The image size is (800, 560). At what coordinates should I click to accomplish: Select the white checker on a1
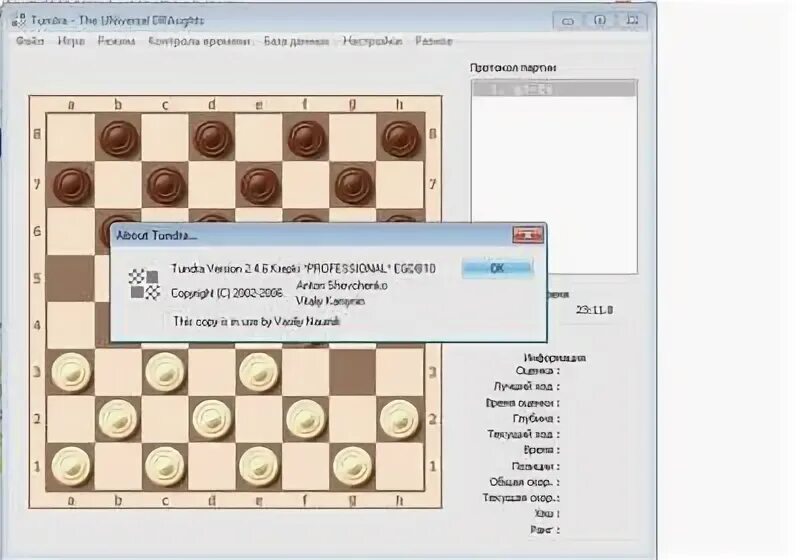click(x=71, y=466)
